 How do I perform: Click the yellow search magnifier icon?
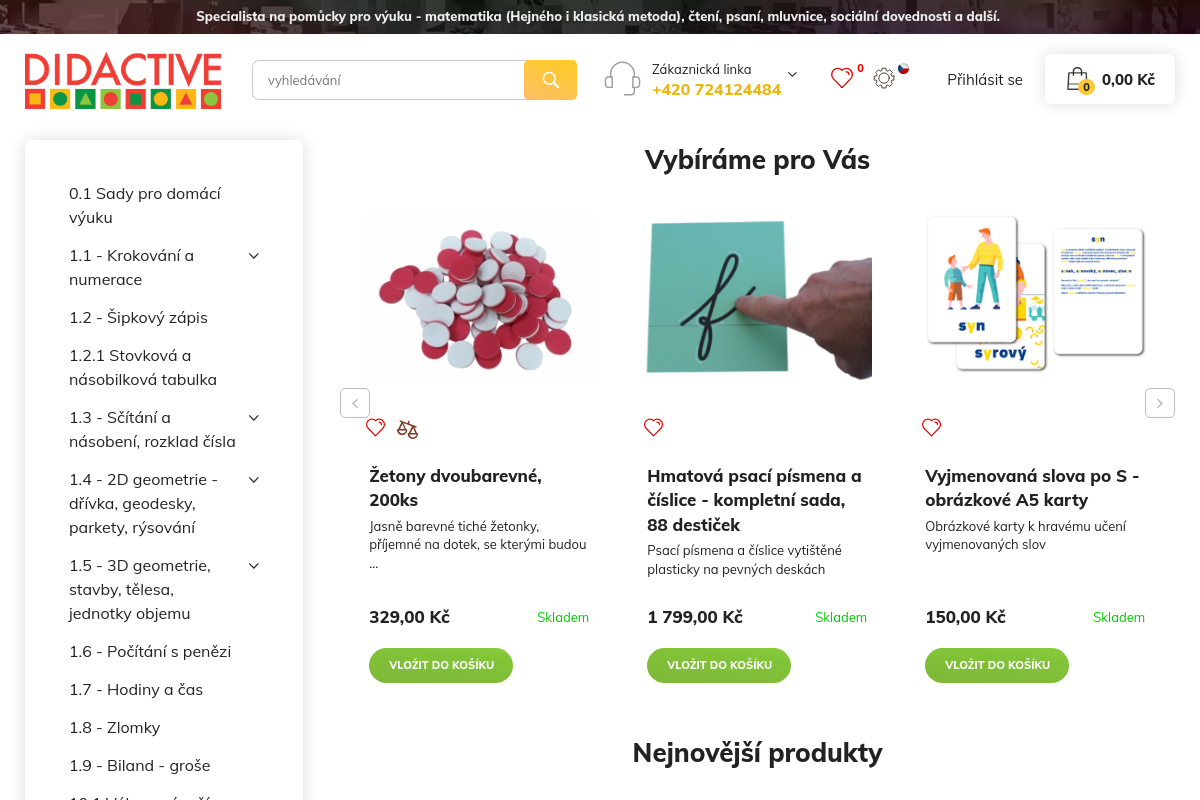tap(550, 79)
